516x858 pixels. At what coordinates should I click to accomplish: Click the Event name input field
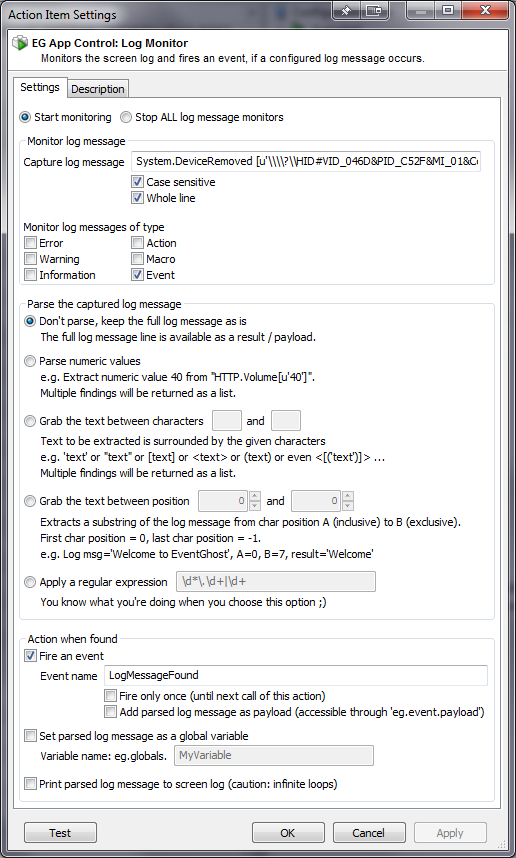pyautogui.click(x=295, y=675)
